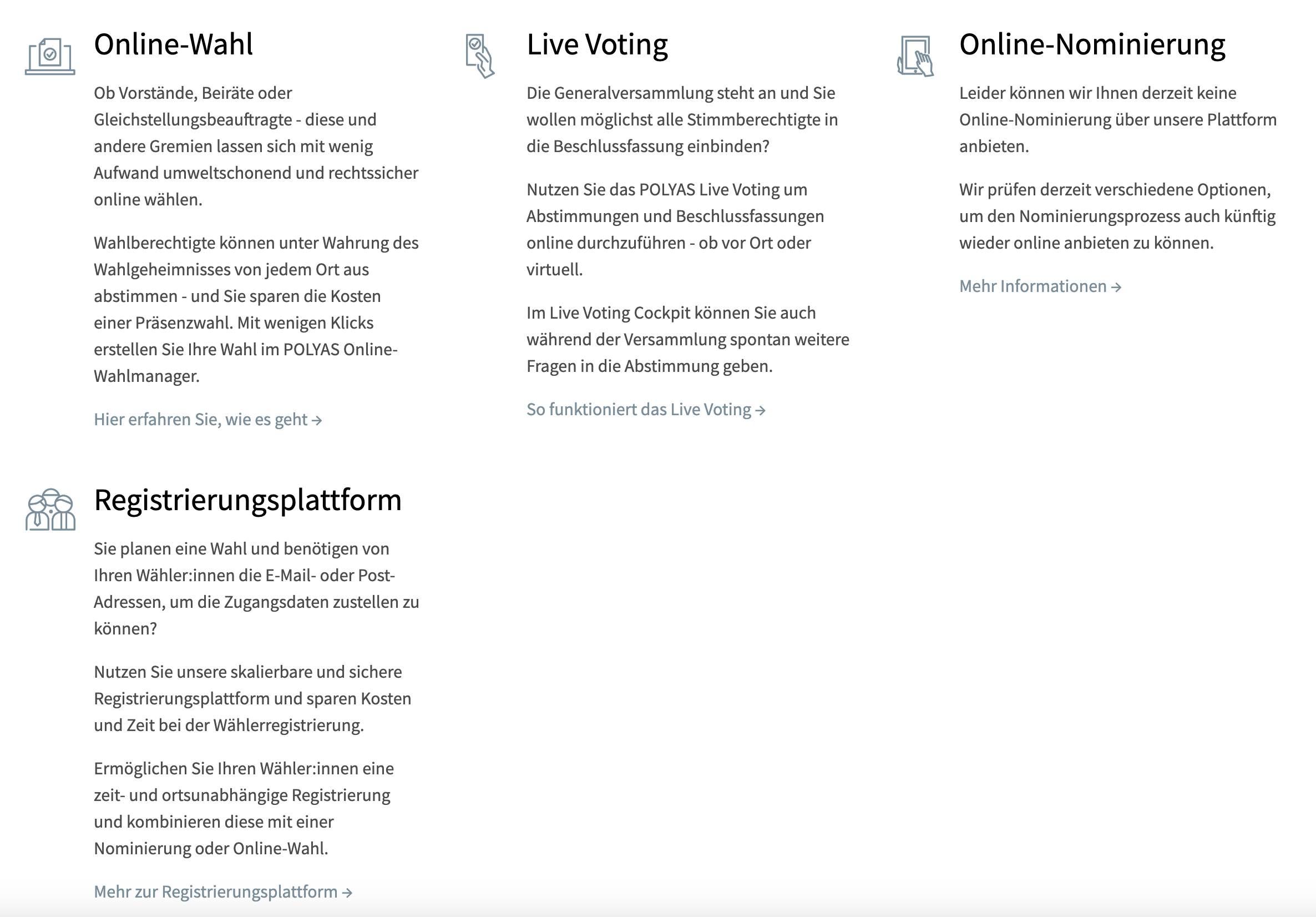
Task: Click the Online-Nominierung tablet touch icon
Action: (915, 56)
